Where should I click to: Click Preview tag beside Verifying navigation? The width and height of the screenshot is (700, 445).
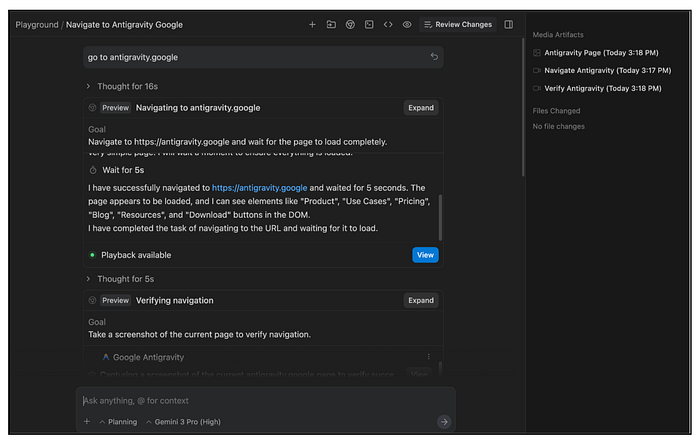pyautogui.click(x=115, y=300)
